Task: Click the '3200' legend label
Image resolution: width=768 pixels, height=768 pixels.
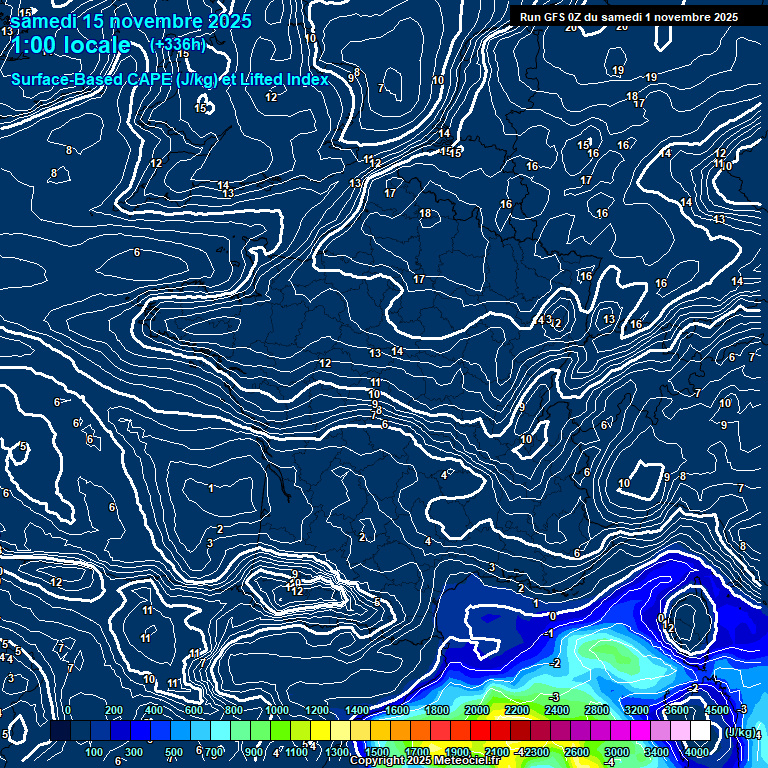Action: (x=637, y=710)
